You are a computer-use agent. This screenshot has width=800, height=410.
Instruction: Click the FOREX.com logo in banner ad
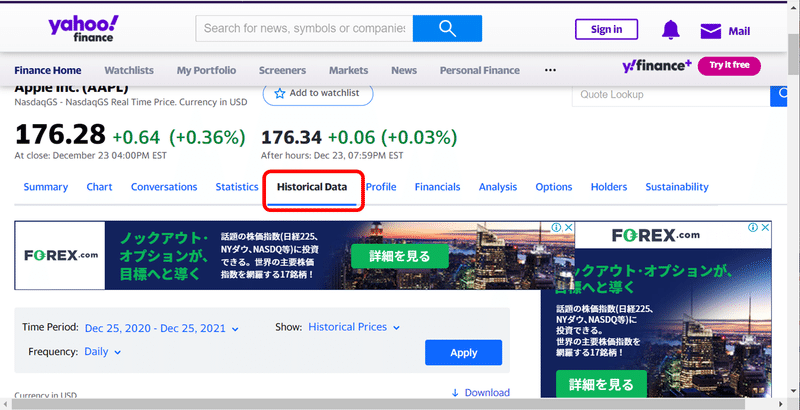pos(61,255)
